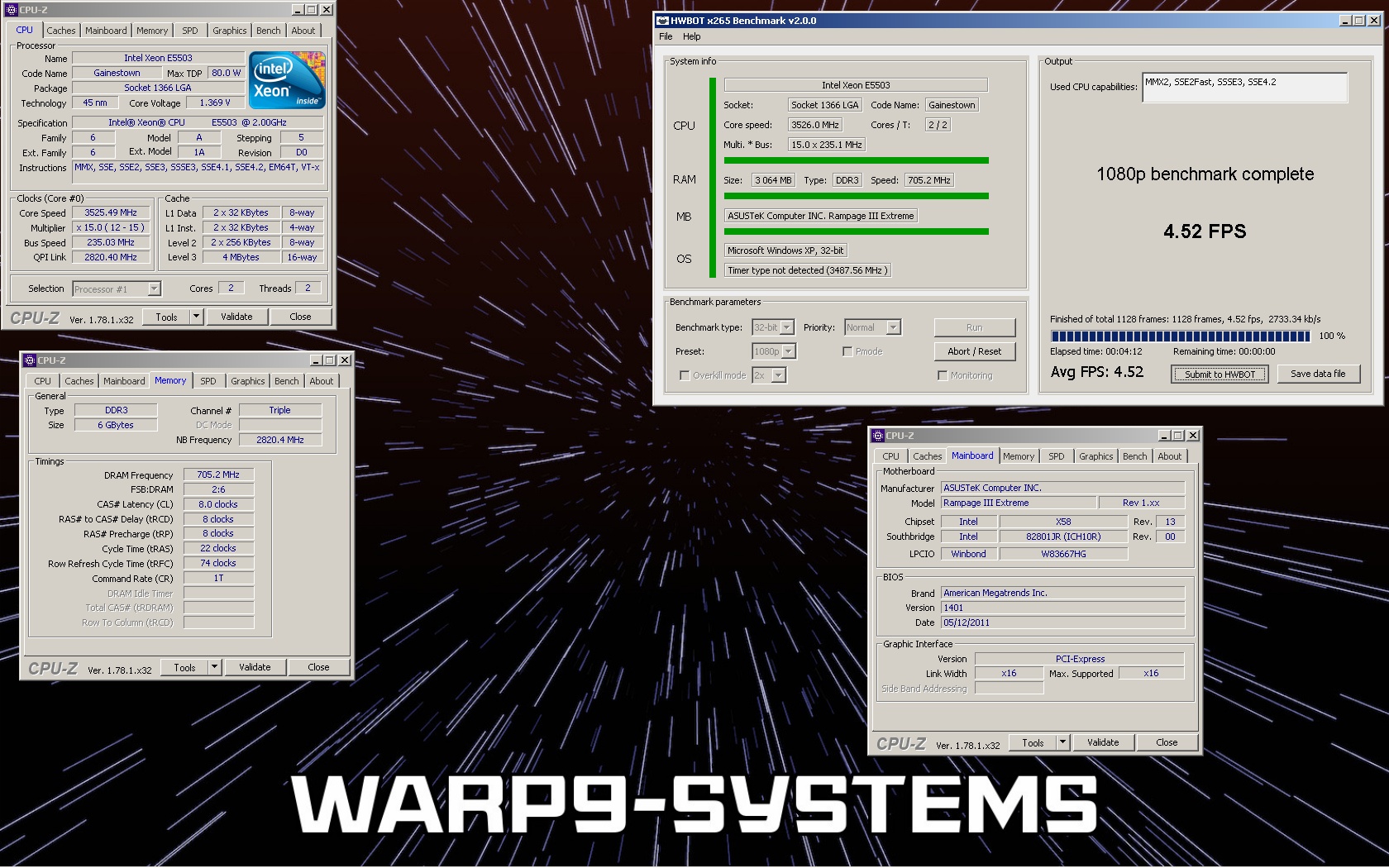Click the CAS# Latency 8.0 clocks value
This screenshot has width=1389, height=868.
coord(218,504)
